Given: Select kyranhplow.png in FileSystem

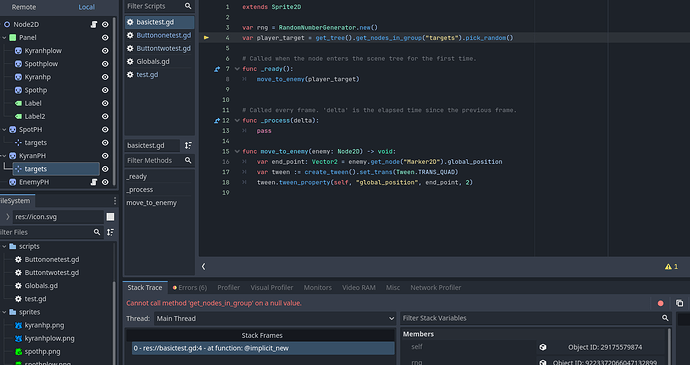Looking at the screenshot, I should coord(49,339).
